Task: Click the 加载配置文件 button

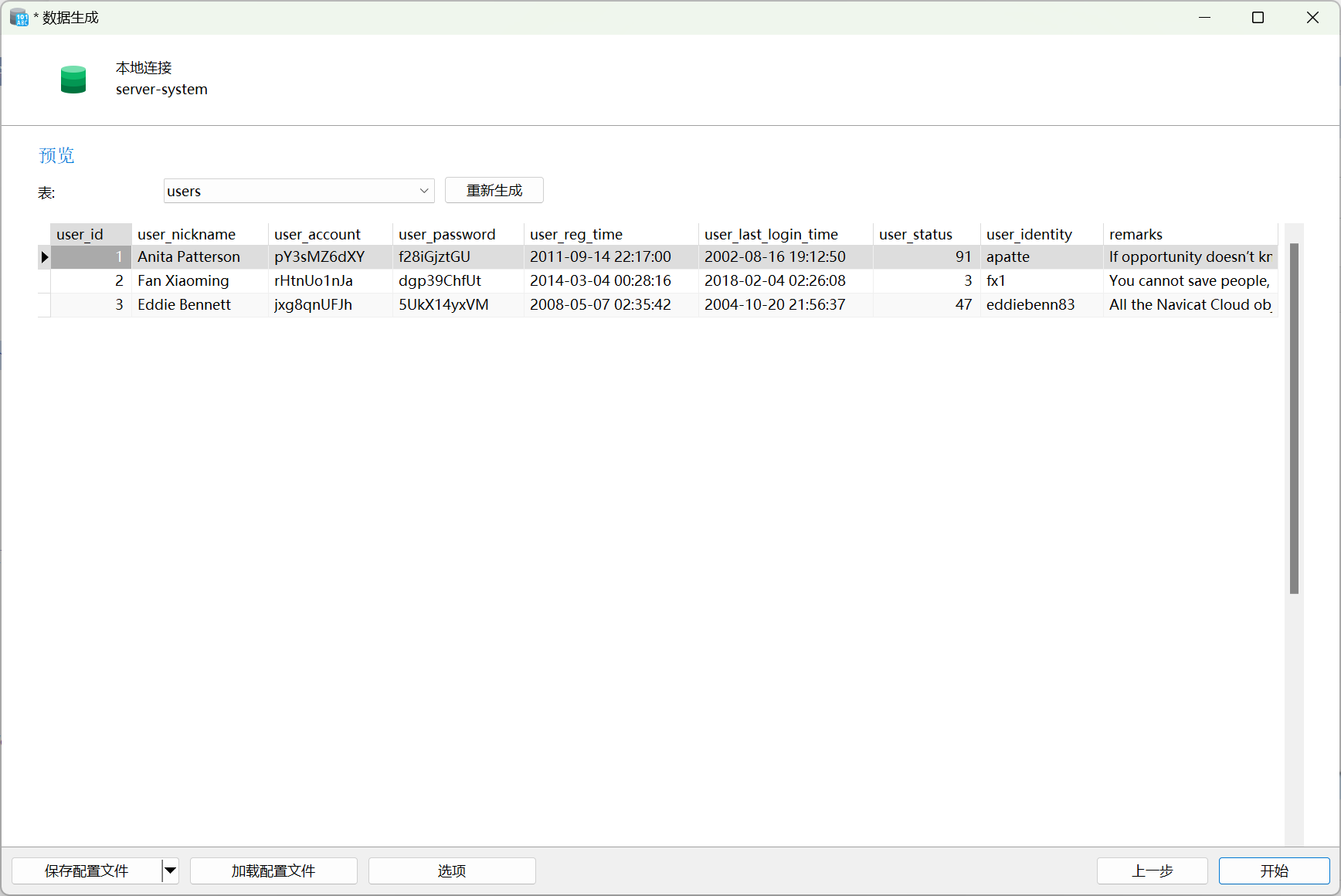Action: (273, 871)
